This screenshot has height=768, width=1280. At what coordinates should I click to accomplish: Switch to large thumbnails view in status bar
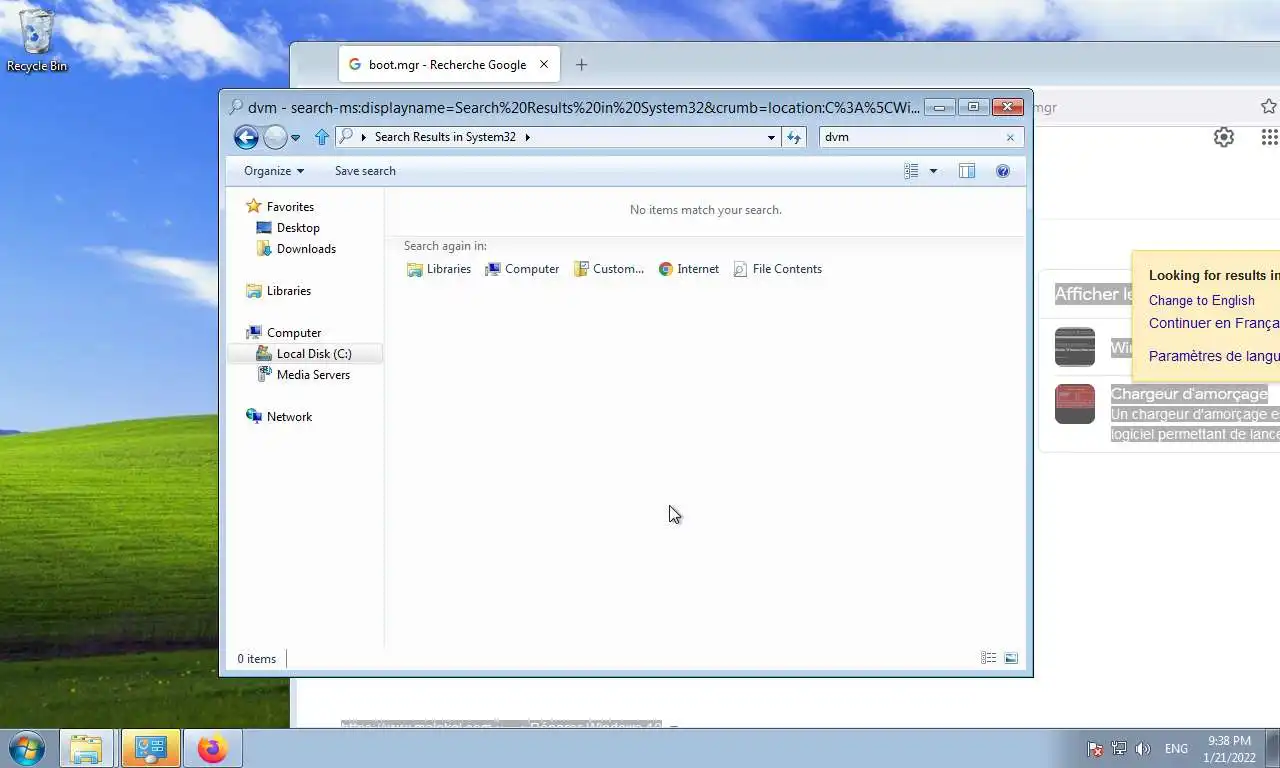point(1011,658)
